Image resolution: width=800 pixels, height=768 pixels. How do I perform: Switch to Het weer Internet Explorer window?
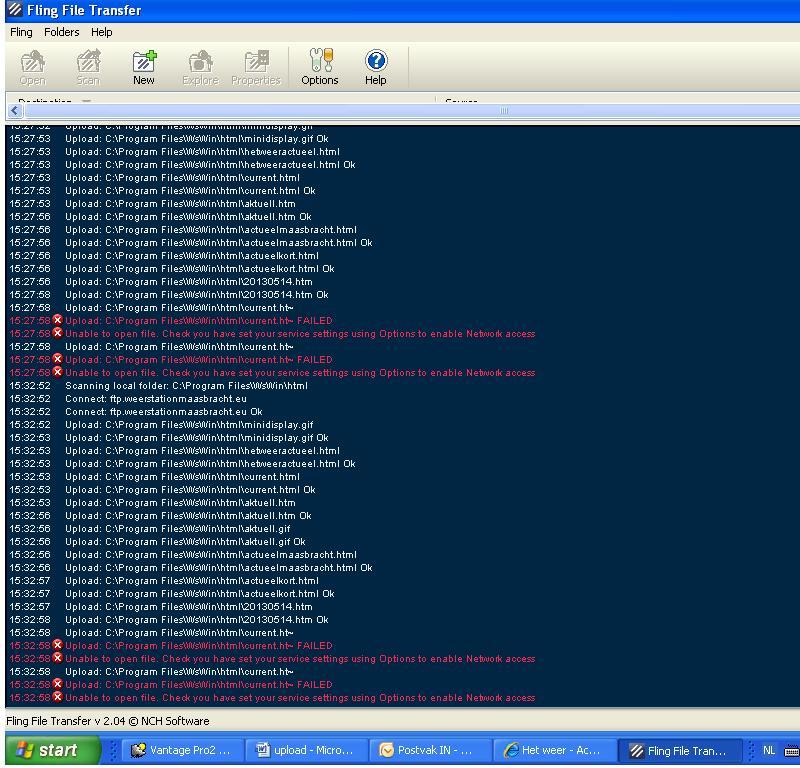pos(554,750)
